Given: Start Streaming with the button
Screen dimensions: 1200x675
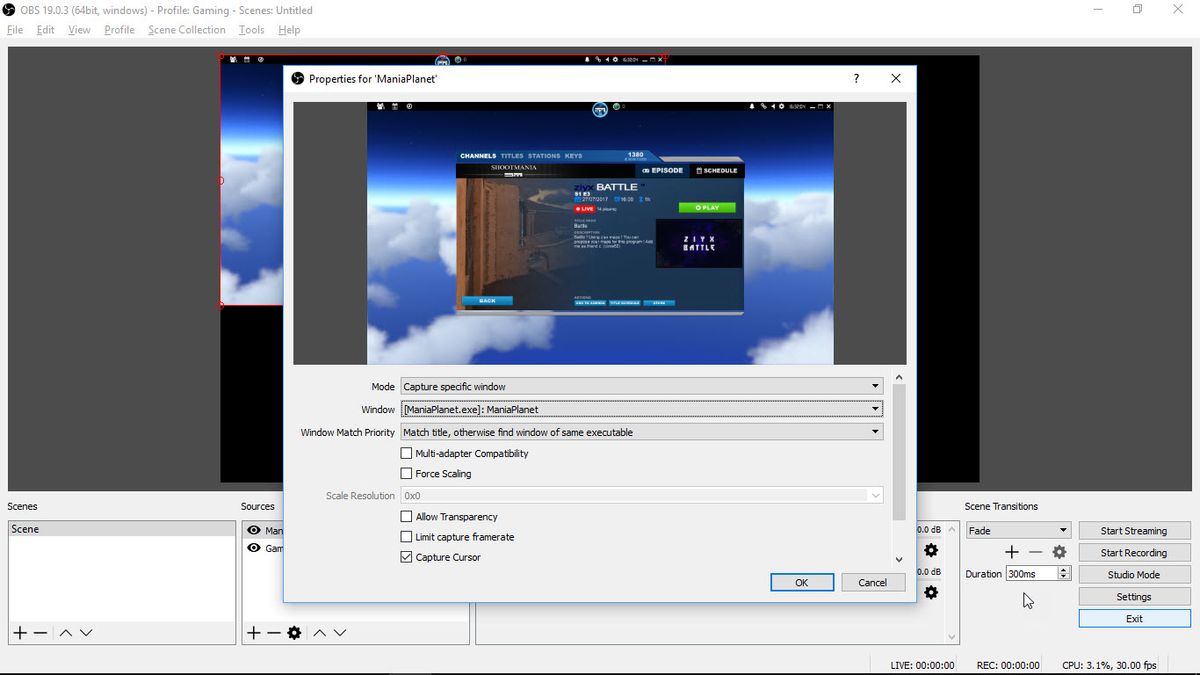Looking at the screenshot, I should [1134, 530].
